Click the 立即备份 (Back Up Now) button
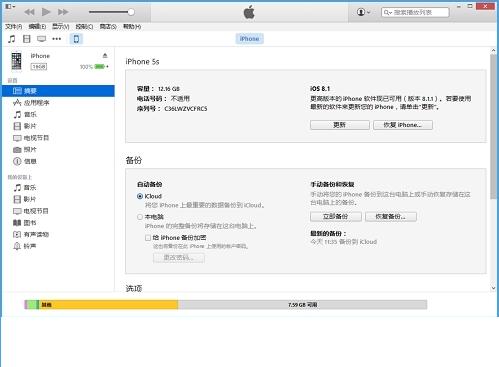499x367 pixels. click(x=336, y=216)
